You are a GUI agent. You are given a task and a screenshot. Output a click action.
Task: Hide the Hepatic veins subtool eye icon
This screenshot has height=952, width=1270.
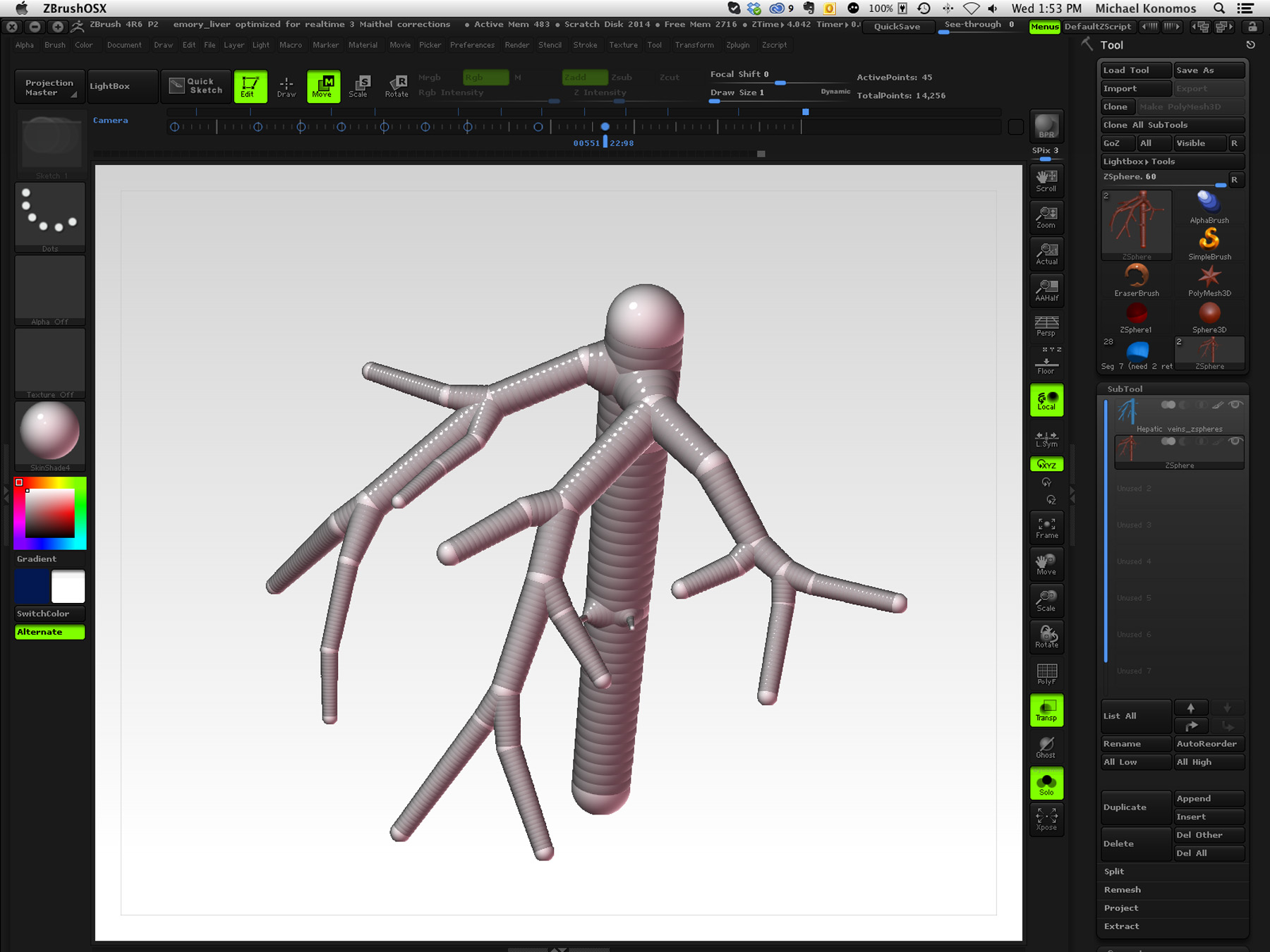[x=1235, y=405]
